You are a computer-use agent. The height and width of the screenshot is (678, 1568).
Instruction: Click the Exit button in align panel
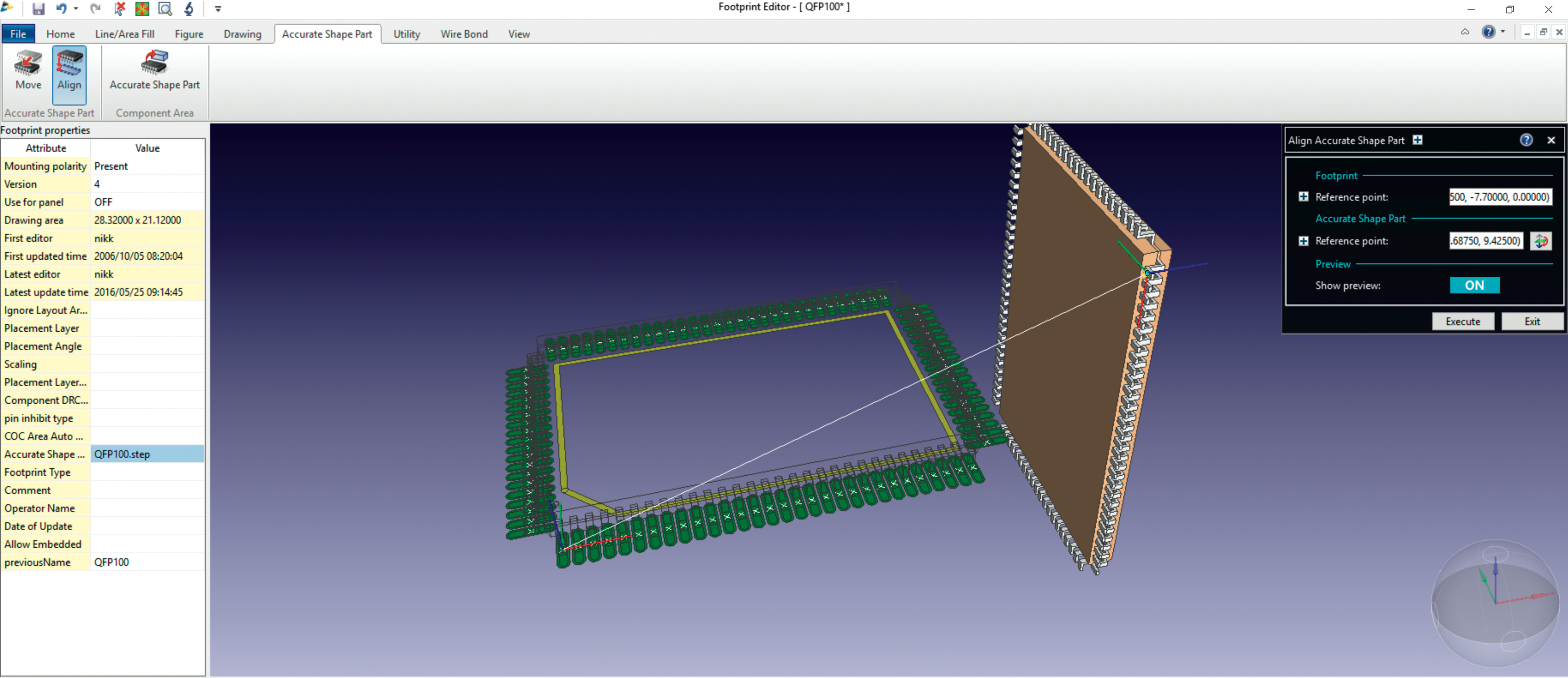[x=1531, y=321]
